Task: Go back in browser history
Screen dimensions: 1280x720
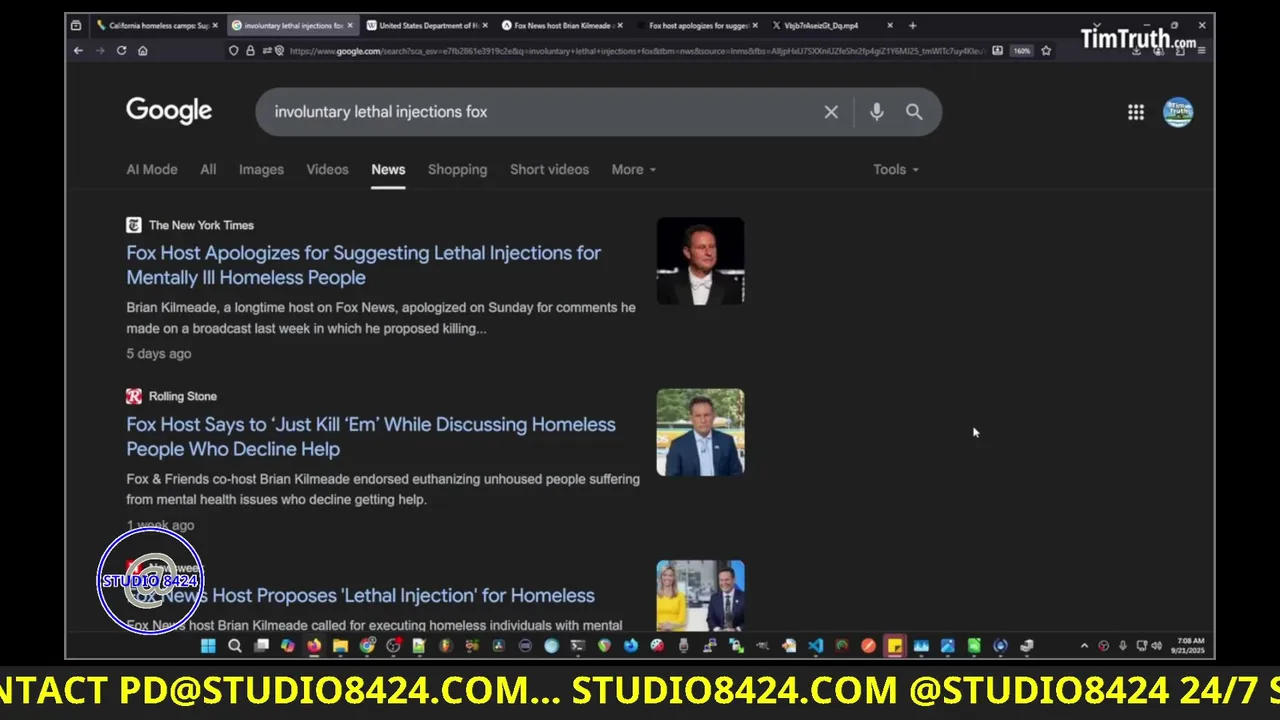Action: (78, 50)
